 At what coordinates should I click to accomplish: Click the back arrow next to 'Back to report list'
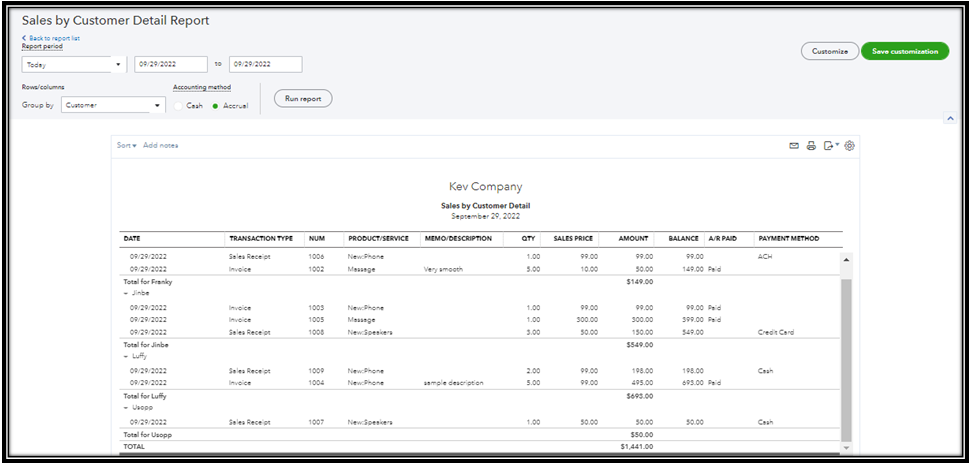pyautogui.click(x=24, y=38)
